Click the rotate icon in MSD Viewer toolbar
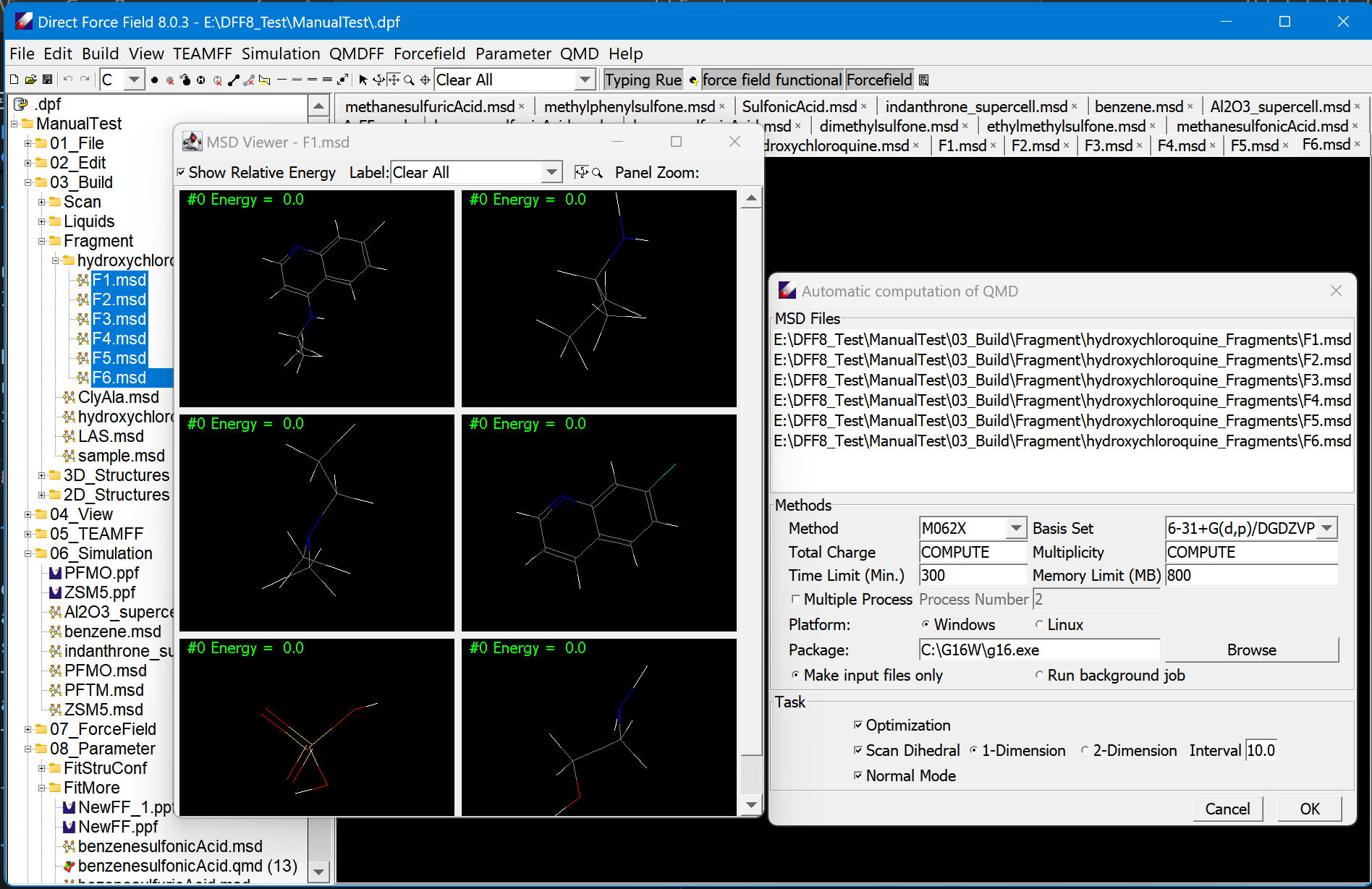This screenshot has height=889, width=1372. [x=580, y=172]
